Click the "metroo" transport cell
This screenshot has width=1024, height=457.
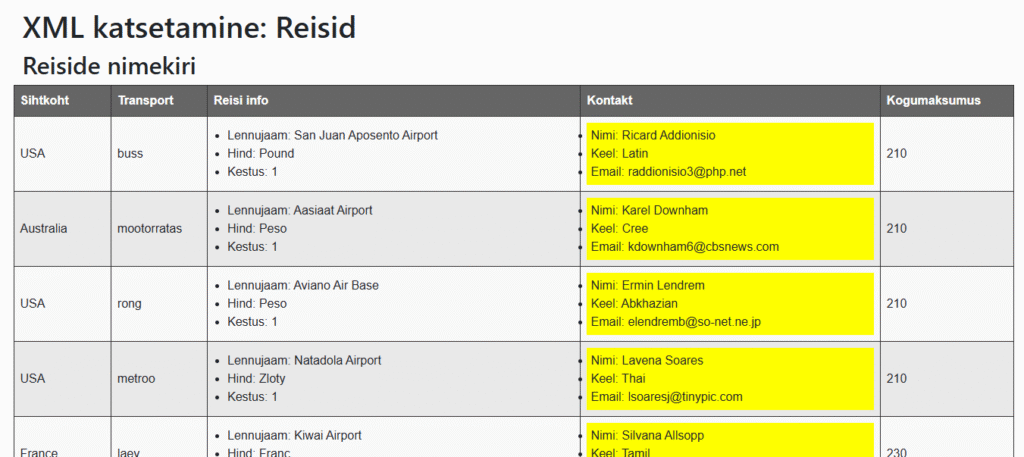click(x=136, y=378)
